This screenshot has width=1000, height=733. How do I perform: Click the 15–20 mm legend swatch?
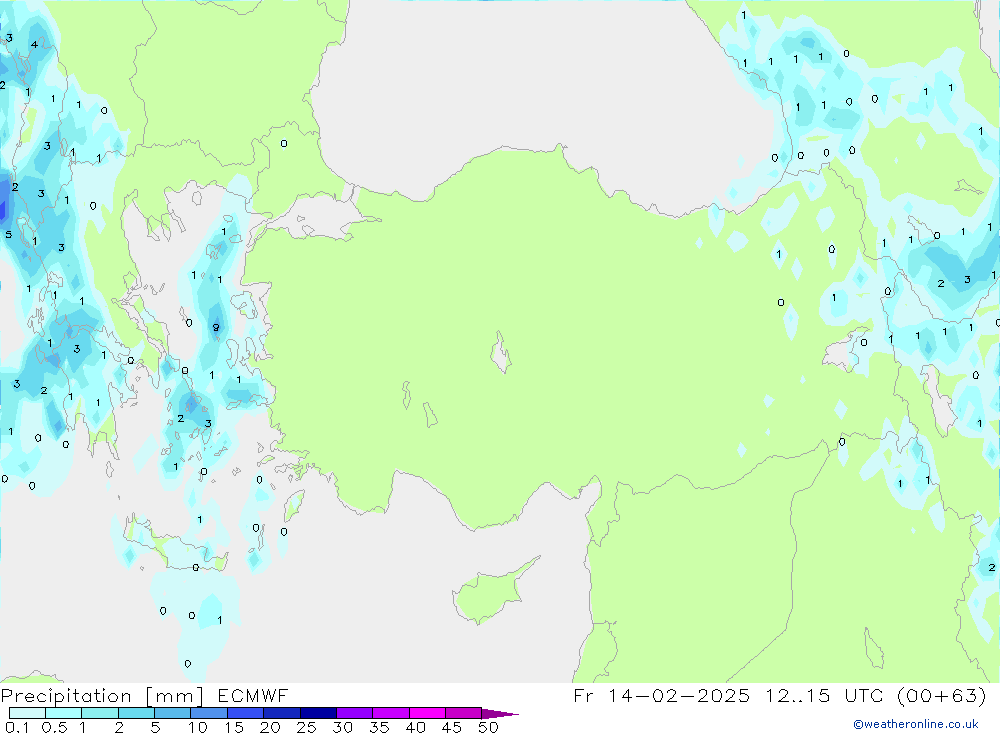click(245, 713)
